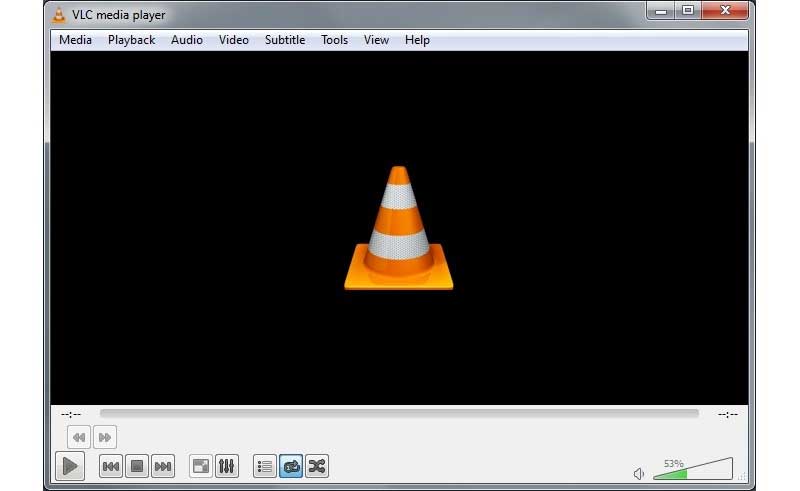This screenshot has height=491, width=800.
Task: Open the Help menu
Action: click(x=417, y=40)
